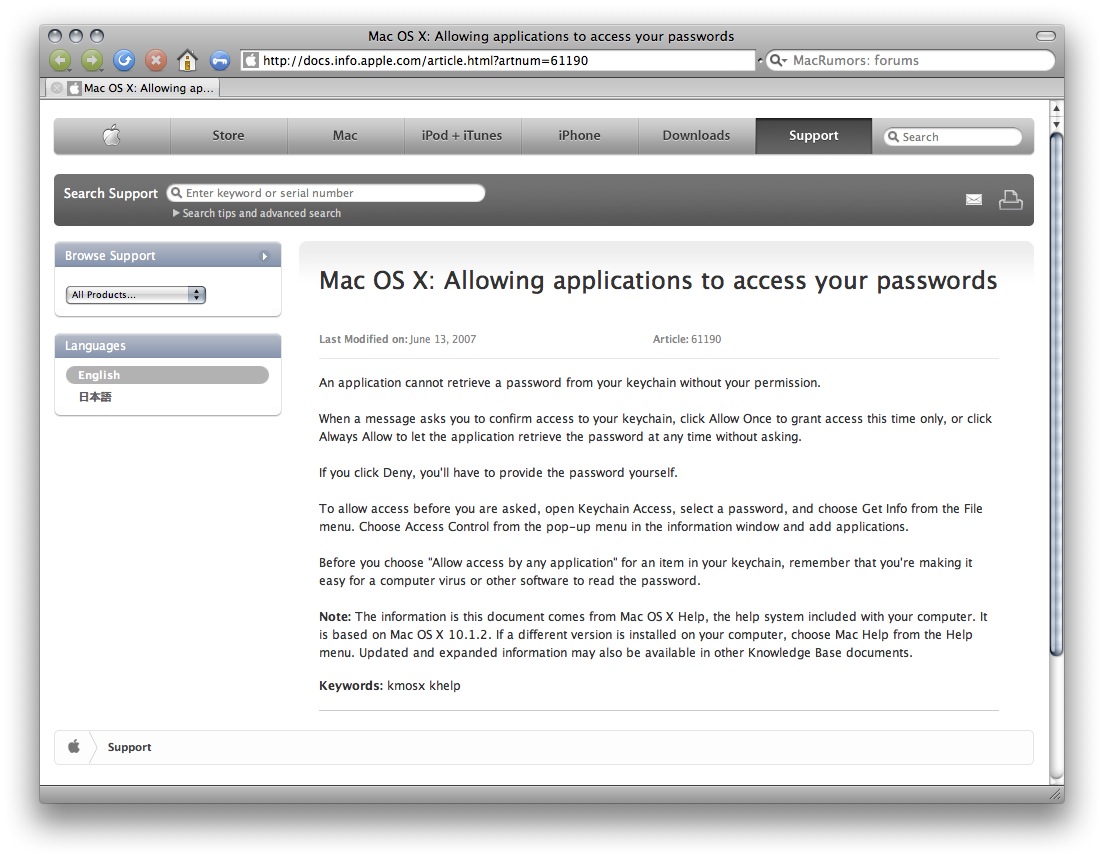The image size is (1104, 858).
Task: Open the iPod + iTunes navigation tab
Action: pos(462,135)
